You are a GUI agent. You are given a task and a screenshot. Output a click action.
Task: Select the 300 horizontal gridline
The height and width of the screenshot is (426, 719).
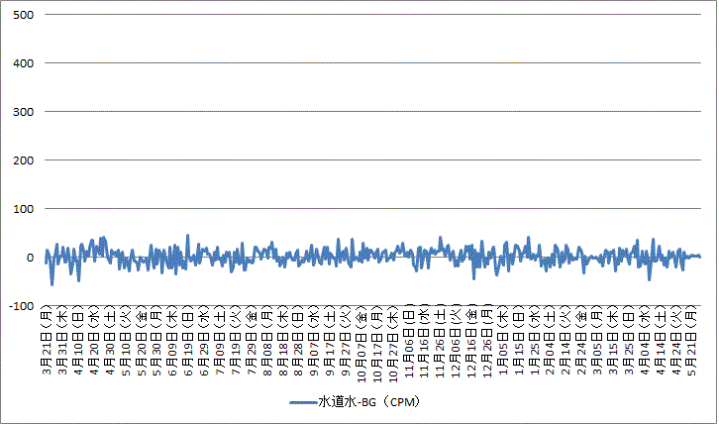[x=370, y=112]
